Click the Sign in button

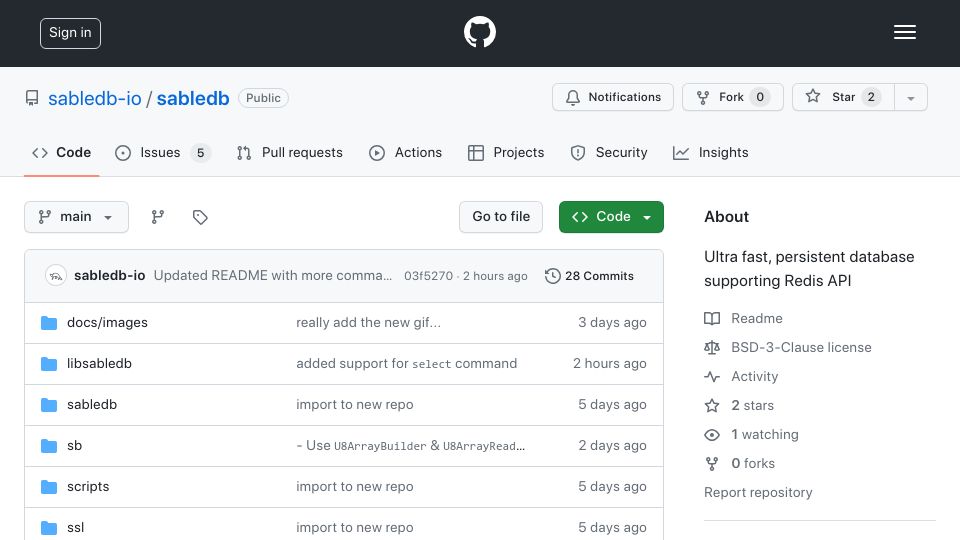[x=70, y=33]
